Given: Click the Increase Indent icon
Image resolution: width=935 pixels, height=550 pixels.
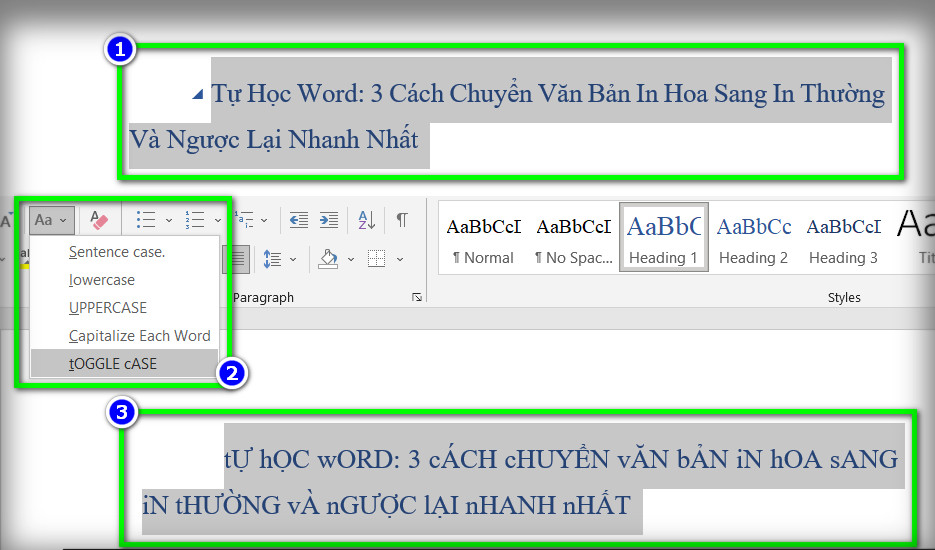Looking at the screenshot, I should pos(329,220).
